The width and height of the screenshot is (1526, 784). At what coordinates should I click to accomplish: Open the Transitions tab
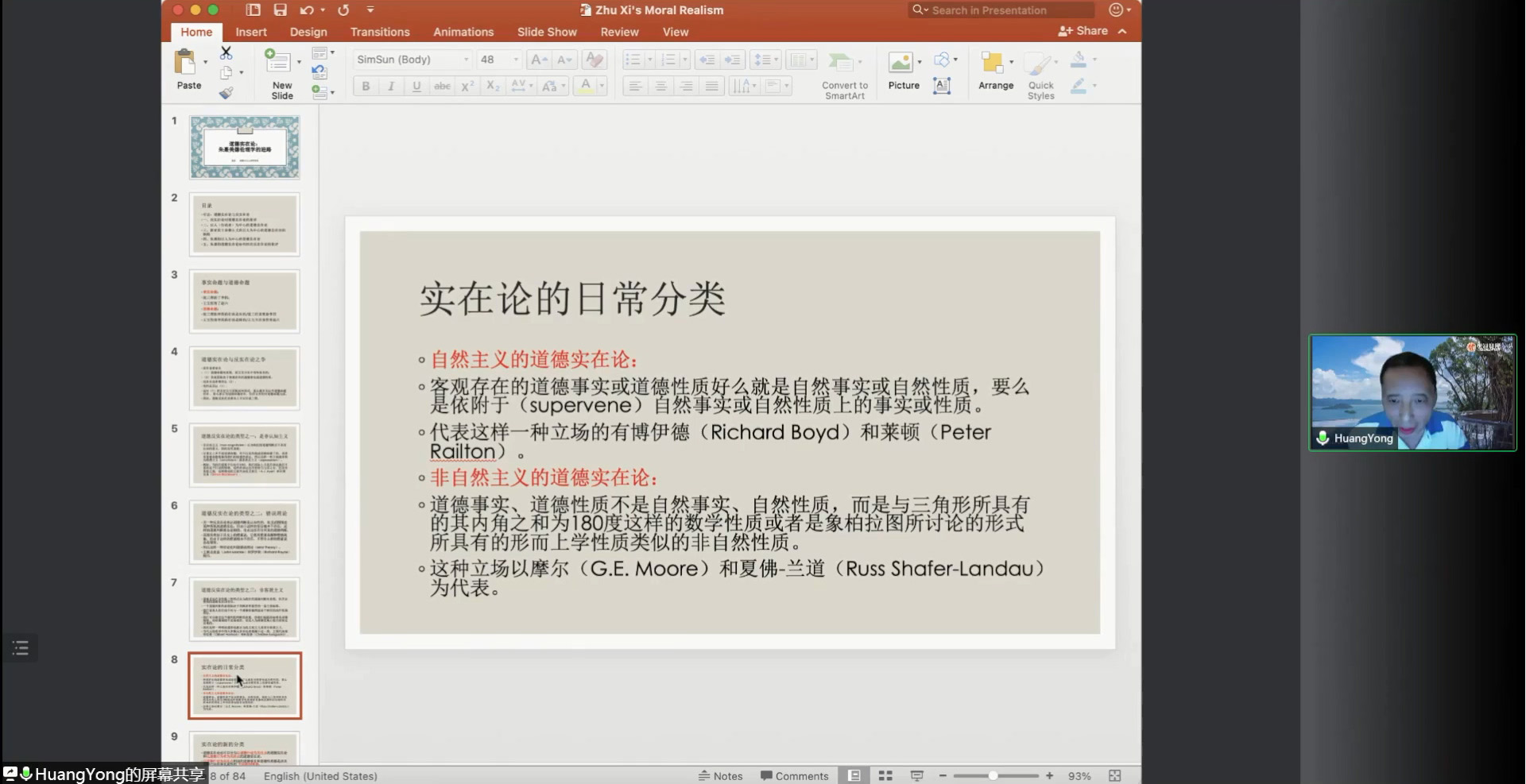coord(380,32)
